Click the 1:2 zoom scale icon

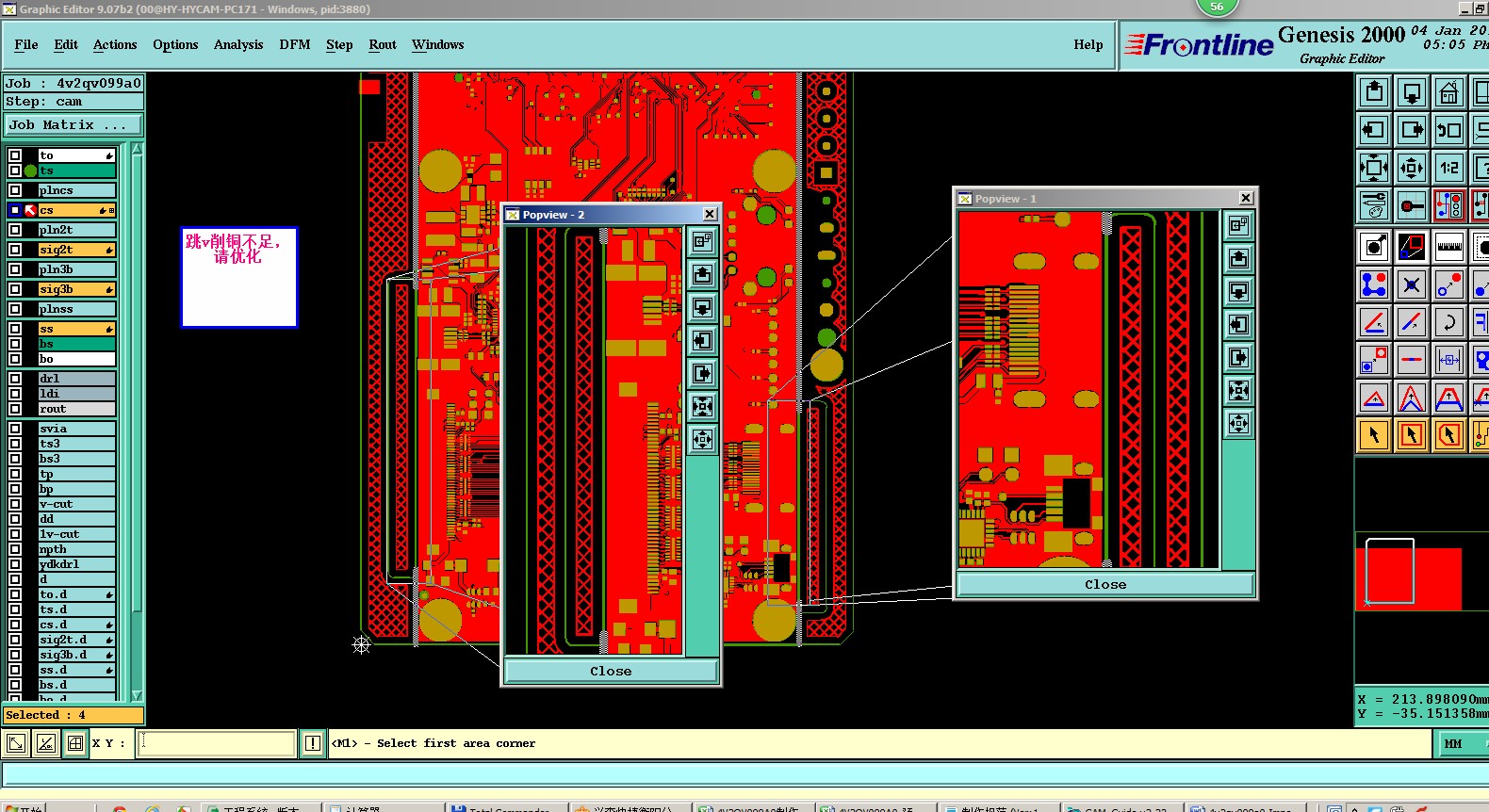point(1449,168)
